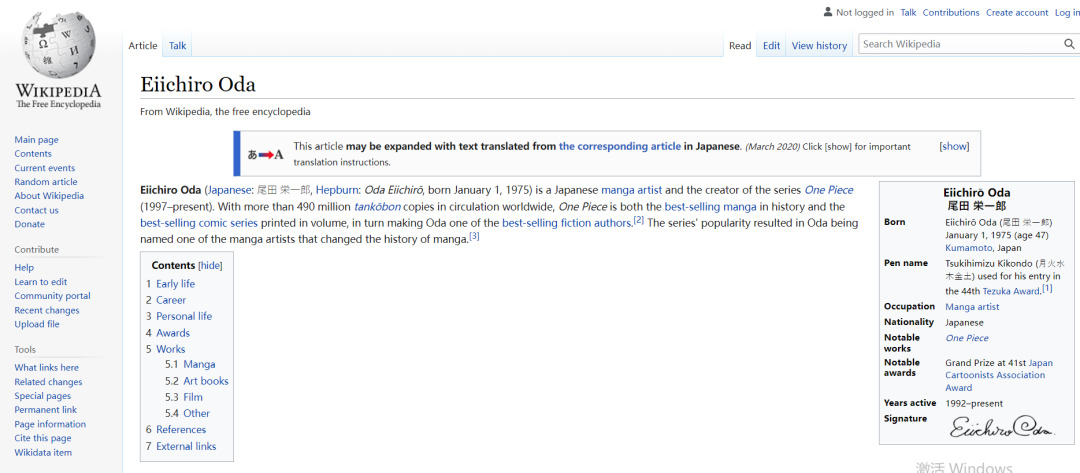Jump to the 5.3 Film subsection
1080x473 pixels.
[193, 397]
